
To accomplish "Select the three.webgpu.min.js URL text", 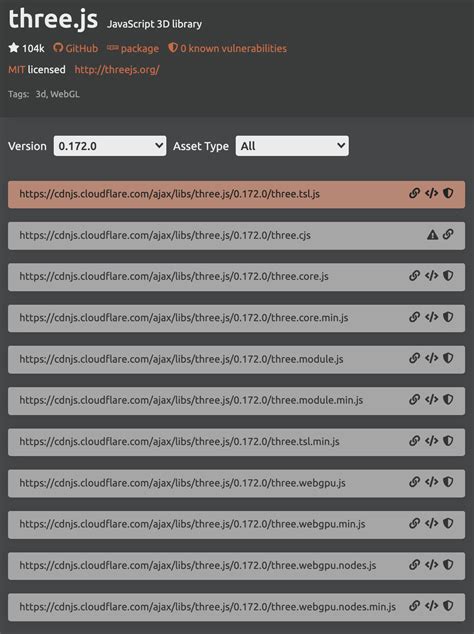I will (192, 524).
